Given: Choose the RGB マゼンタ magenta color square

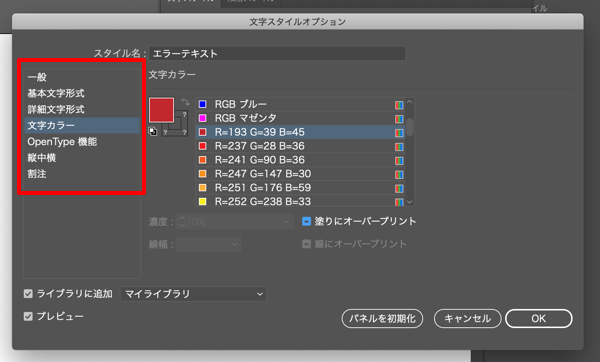Looking at the screenshot, I should [203, 118].
